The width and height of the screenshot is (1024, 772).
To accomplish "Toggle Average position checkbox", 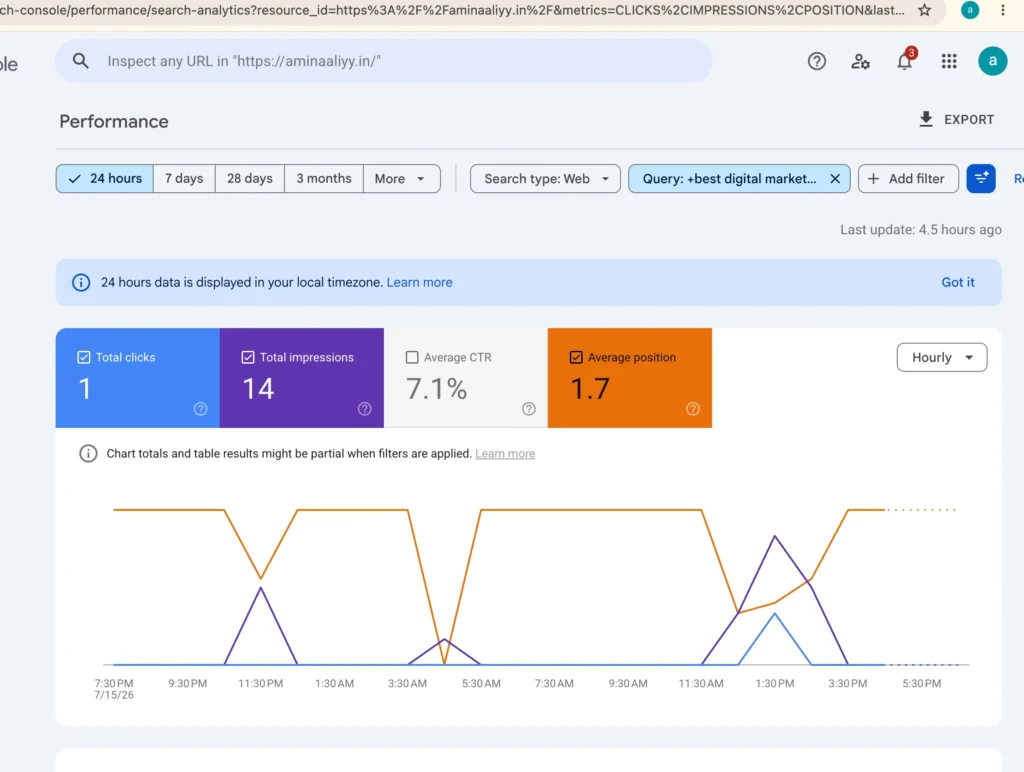I will pos(576,357).
